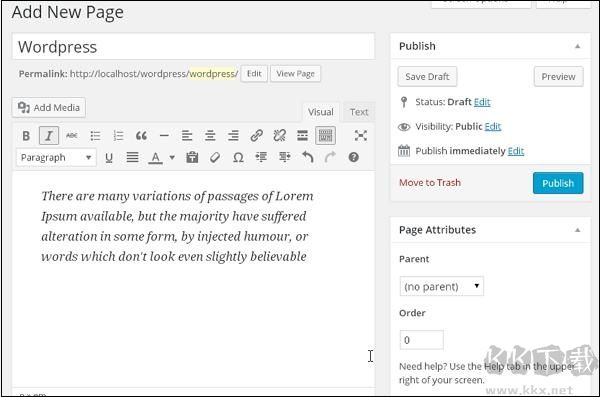This screenshot has height=397, width=600.
Task: Insert a horizontal line
Action: (x=164, y=136)
